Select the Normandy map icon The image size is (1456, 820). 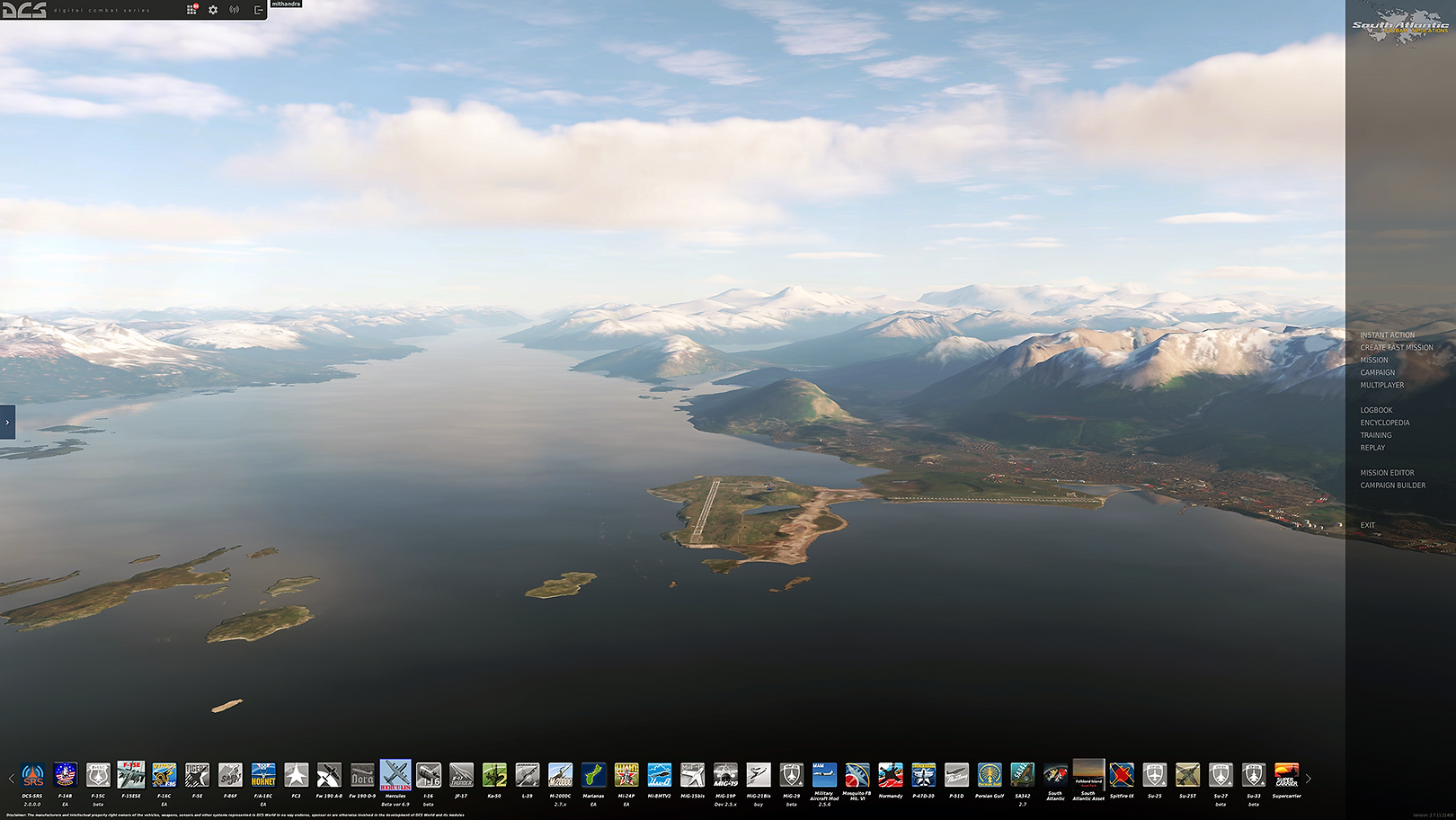891,775
